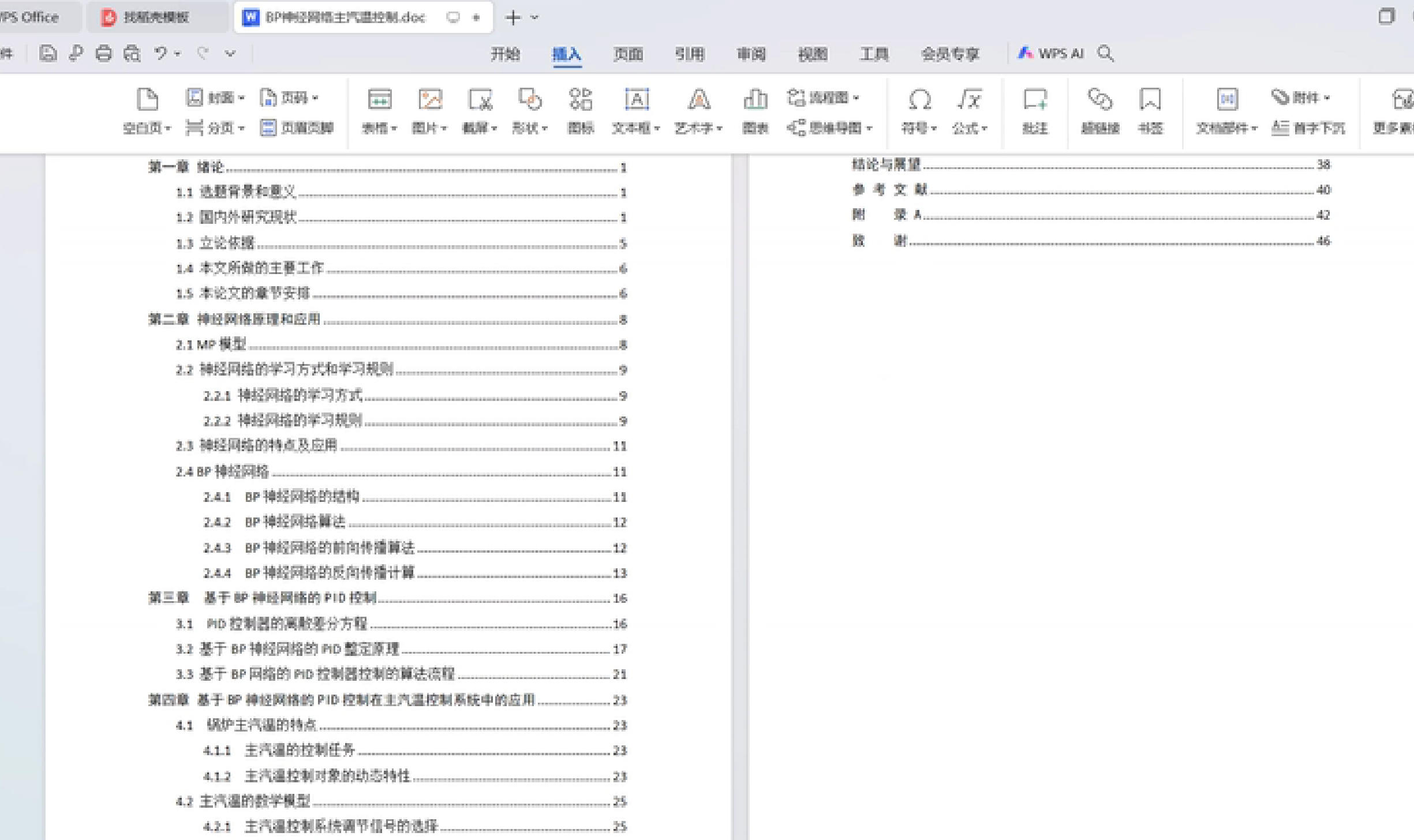Switch to the 引用 ribbon tab
Image resolution: width=1414 pixels, height=840 pixels.
tap(689, 54)
